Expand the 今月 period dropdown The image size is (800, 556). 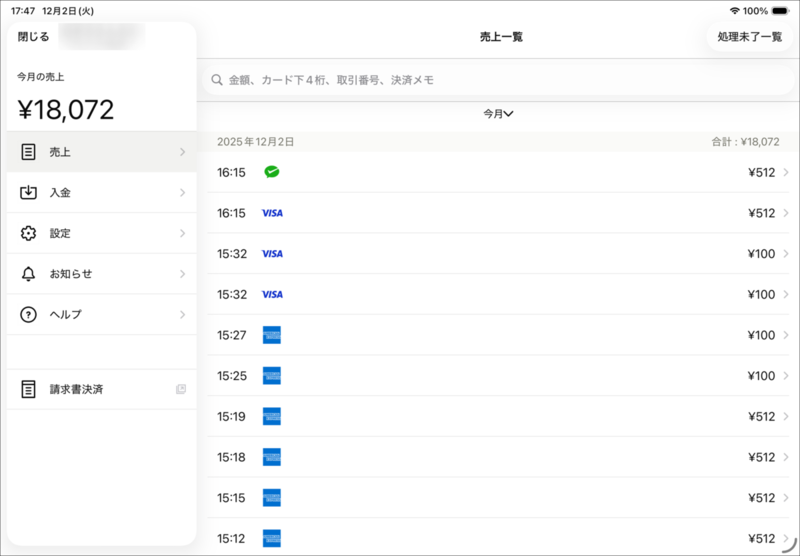[498, 114]
